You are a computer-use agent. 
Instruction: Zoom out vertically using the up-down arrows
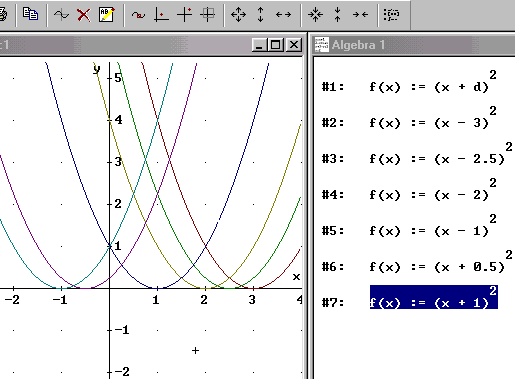tap(261, 15)
